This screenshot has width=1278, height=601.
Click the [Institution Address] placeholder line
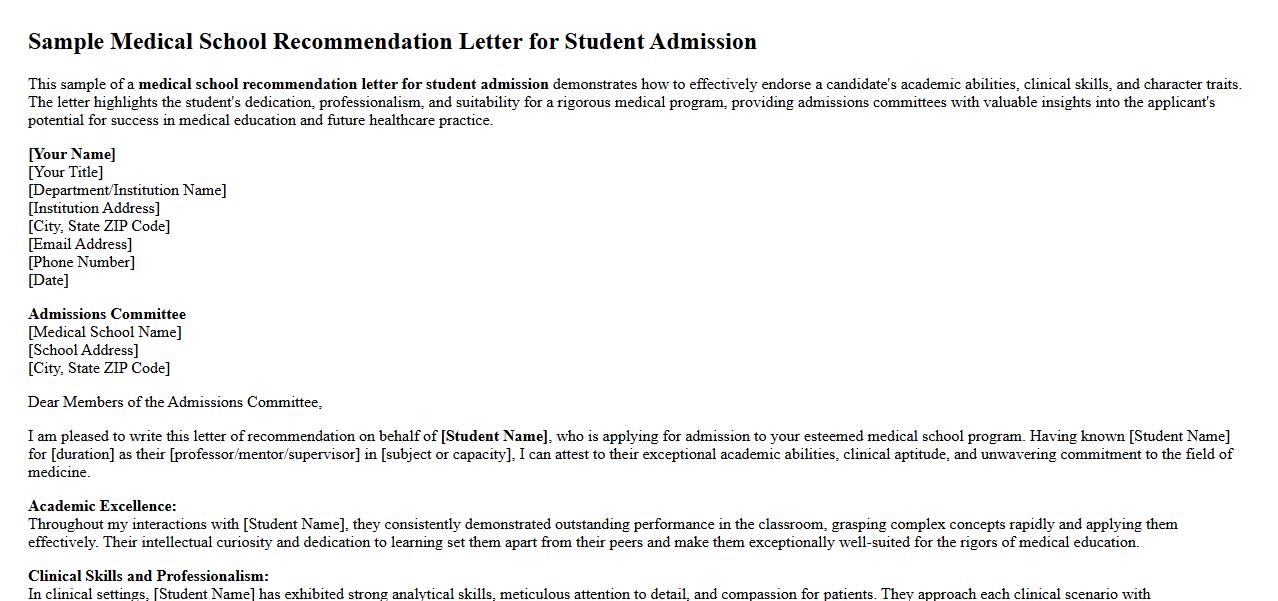click(x=94, y=208)
